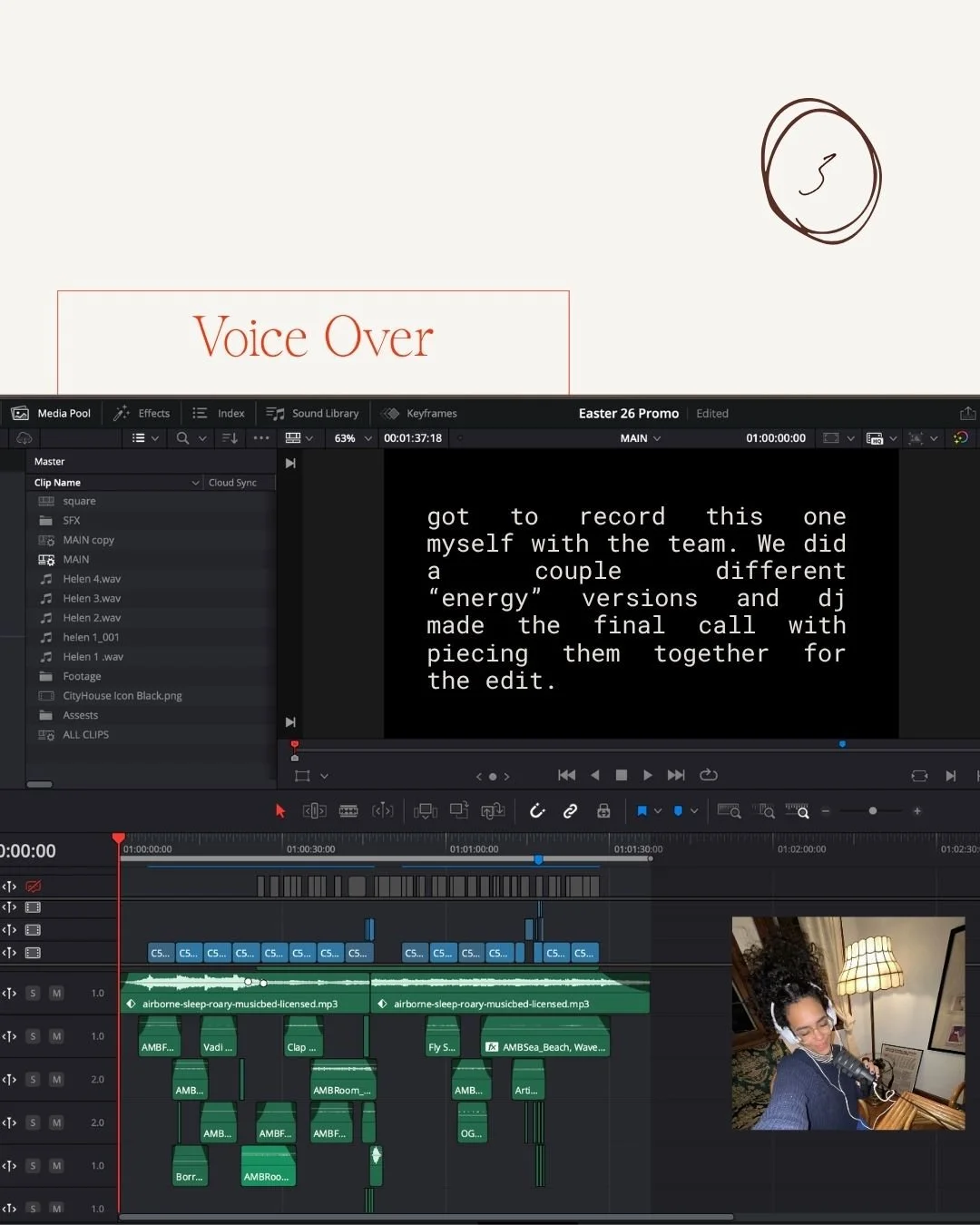Open the Sound Library panel
This screenshot has height=1225, width=980.
tap(312, 414)
